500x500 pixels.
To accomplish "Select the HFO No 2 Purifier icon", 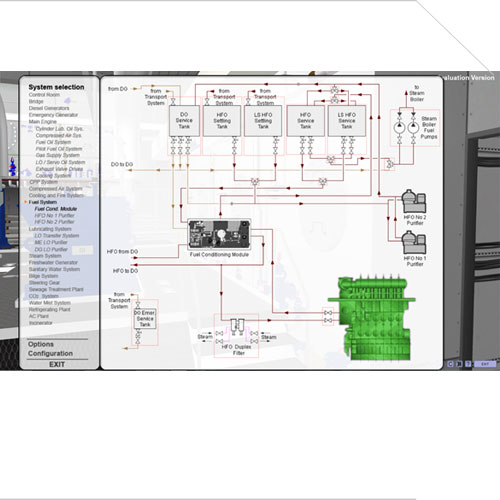I will coord(413,201).
